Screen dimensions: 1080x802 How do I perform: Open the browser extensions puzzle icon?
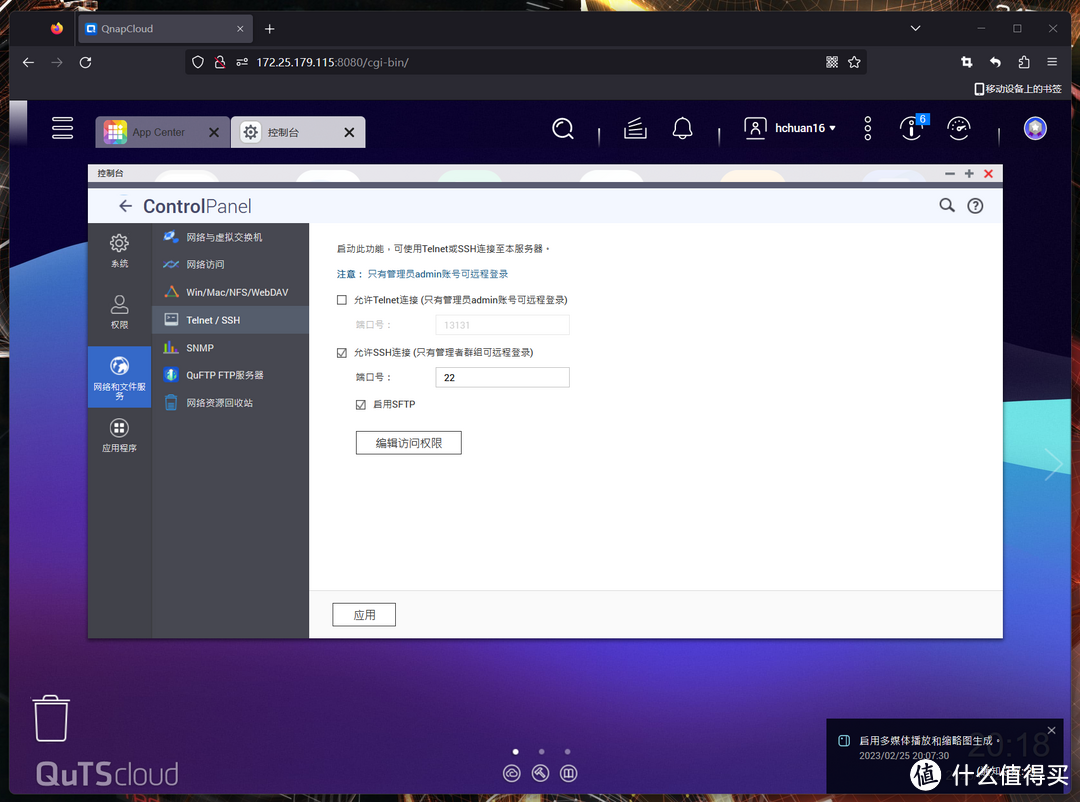1024,62
